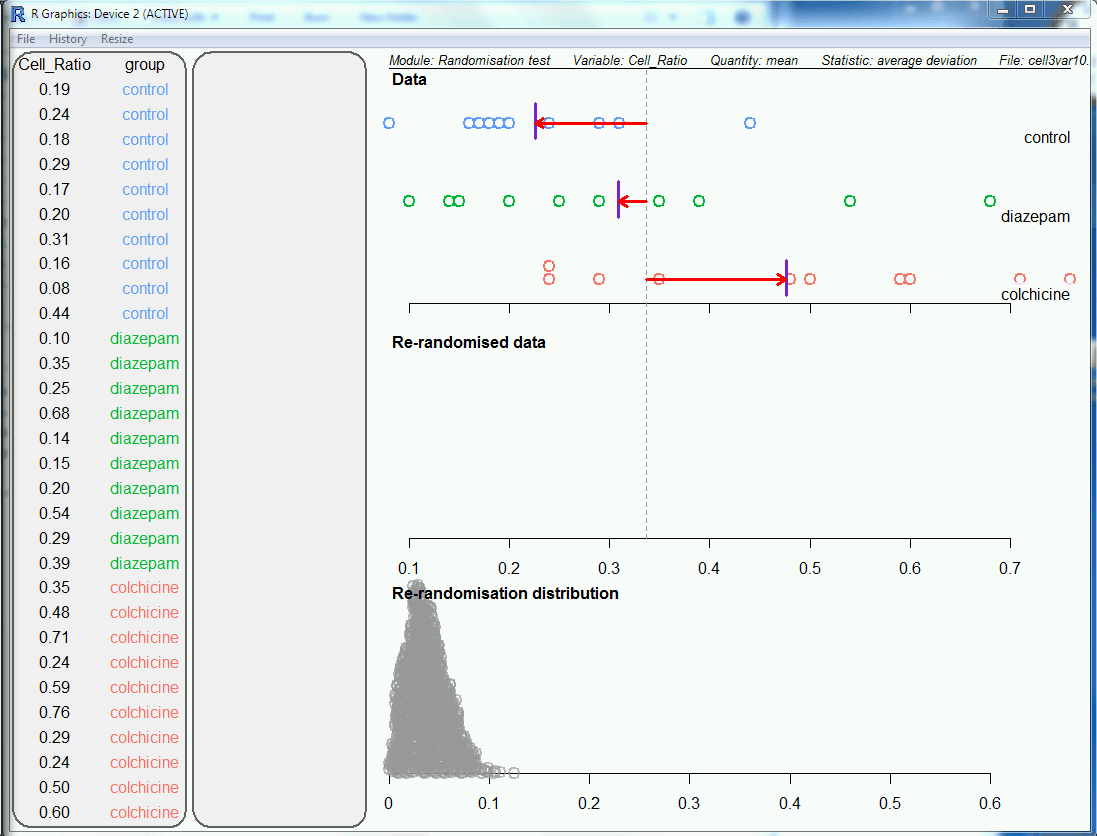Open the File menu
The height and width of the screenshot is (836, 1097).
pos(26,39)
